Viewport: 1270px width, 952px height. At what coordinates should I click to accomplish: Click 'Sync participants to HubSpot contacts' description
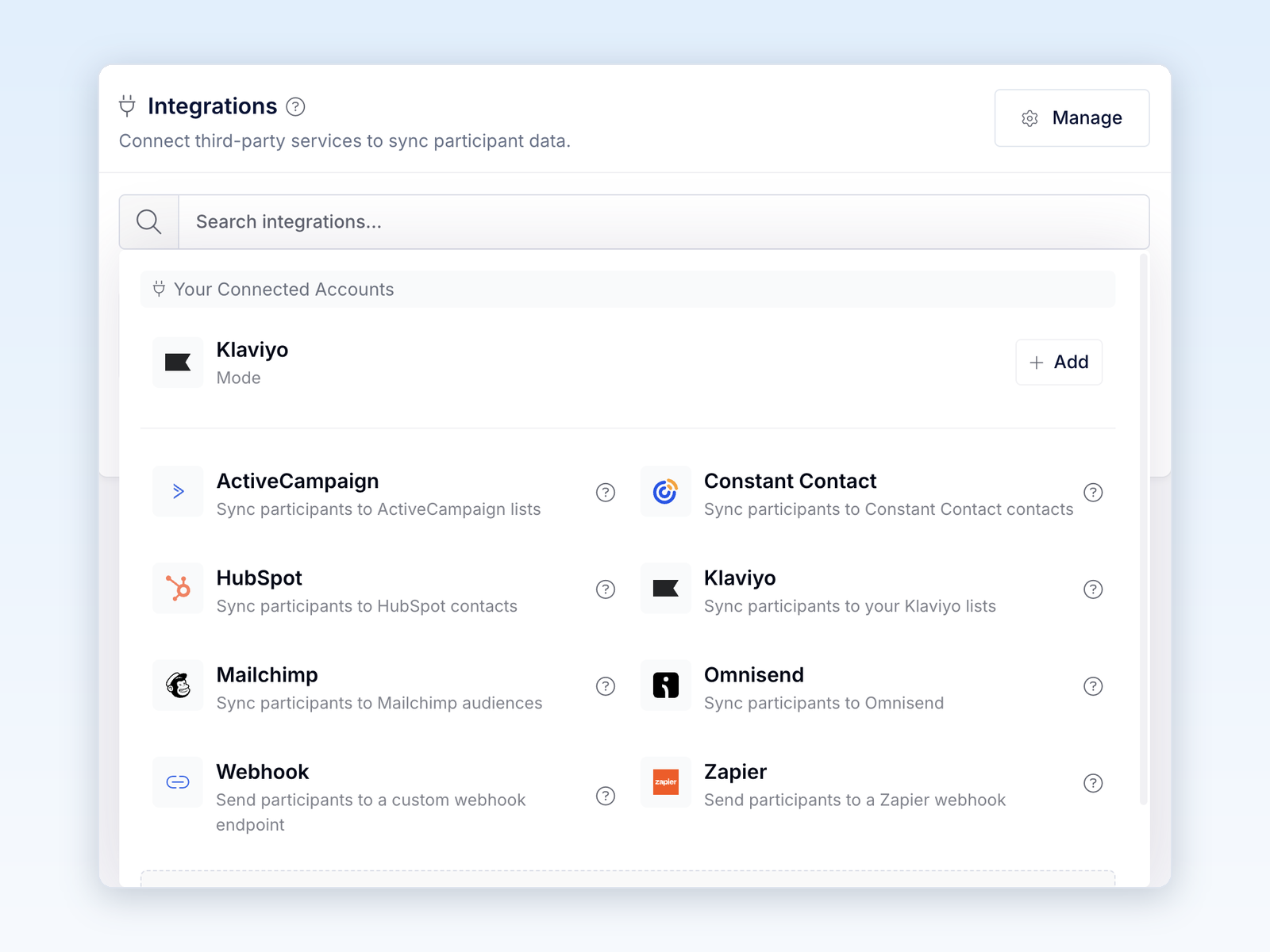[367, 606]
